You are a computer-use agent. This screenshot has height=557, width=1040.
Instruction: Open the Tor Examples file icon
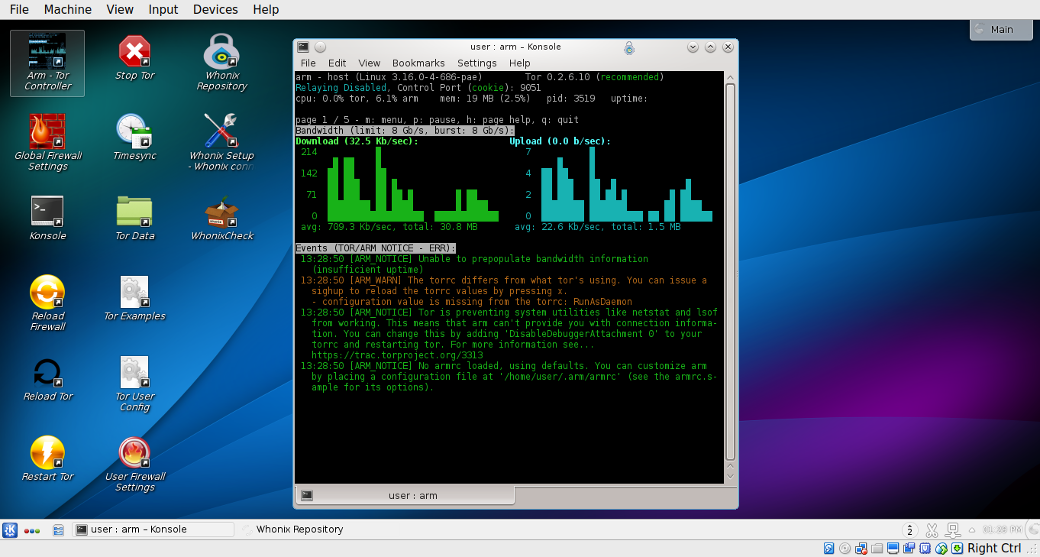135,299
